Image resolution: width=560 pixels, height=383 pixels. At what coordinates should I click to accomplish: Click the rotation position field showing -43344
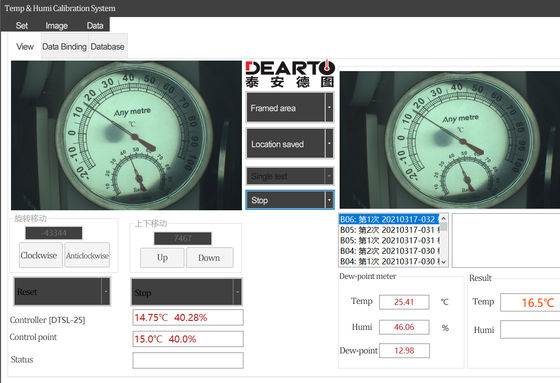(x=54, y=233)
